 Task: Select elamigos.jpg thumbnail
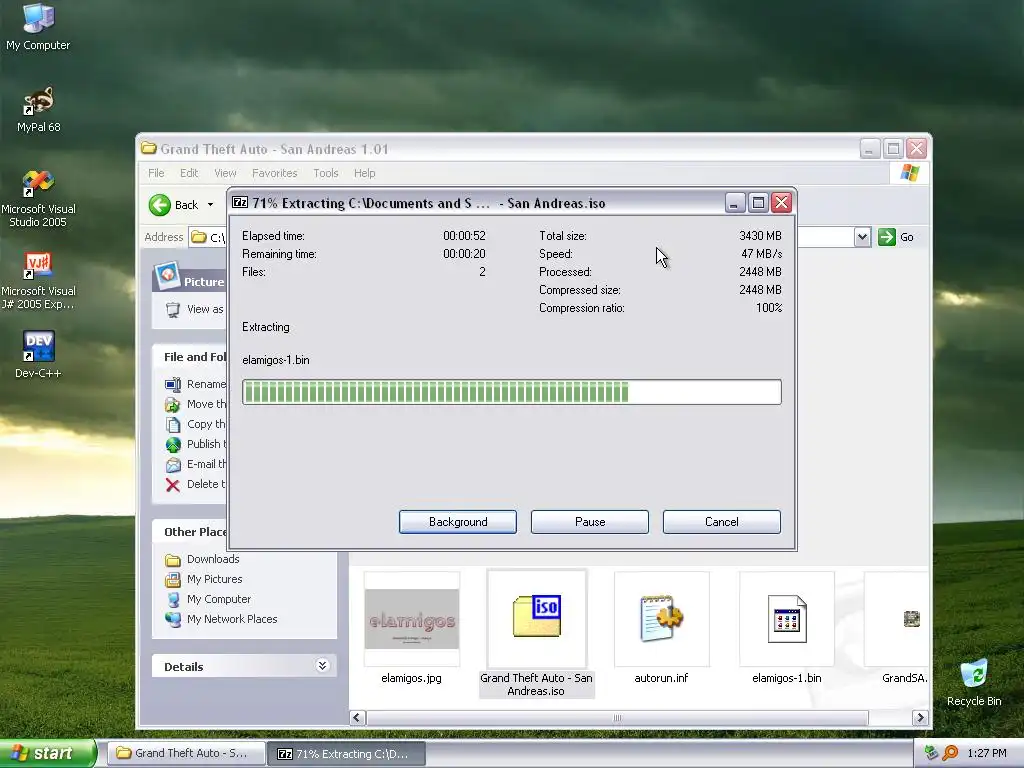pos(411,619)
